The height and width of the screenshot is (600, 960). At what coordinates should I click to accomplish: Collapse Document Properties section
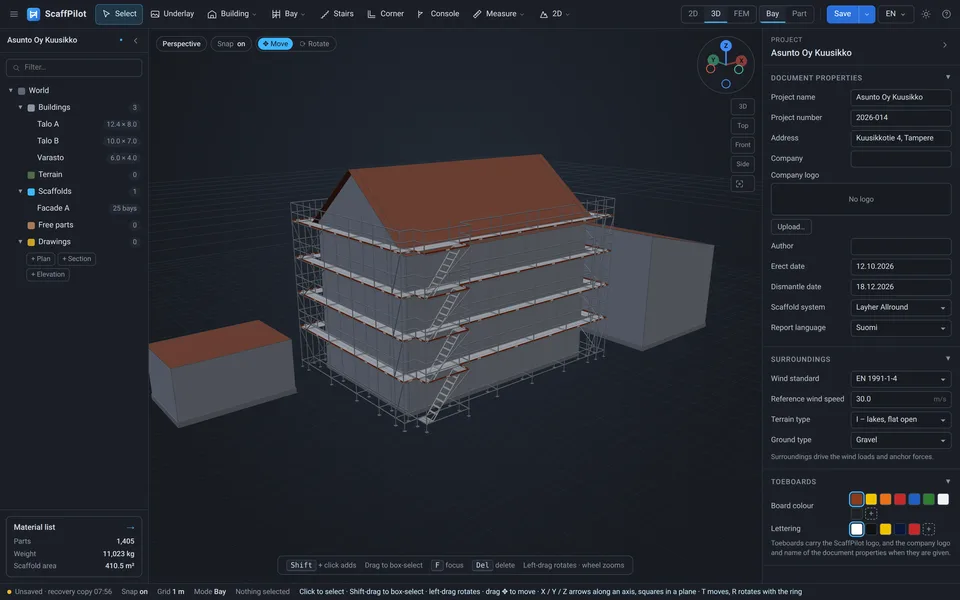[x=948, y=78]
